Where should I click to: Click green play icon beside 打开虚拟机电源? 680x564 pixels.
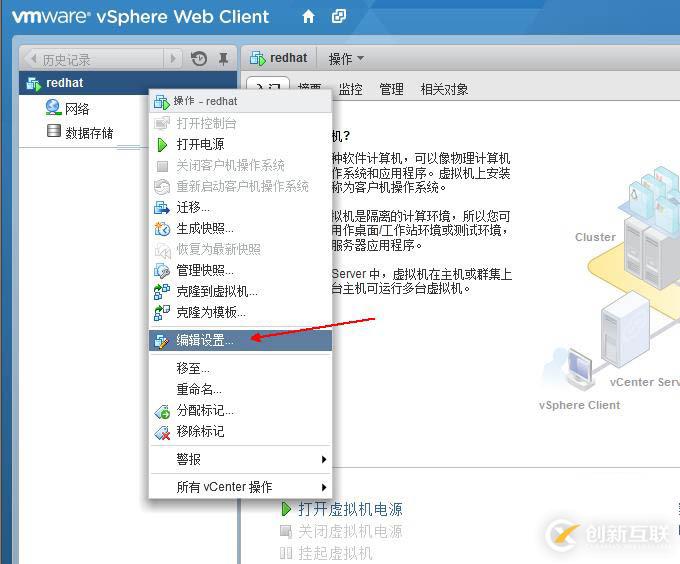(x=286, y=509)
